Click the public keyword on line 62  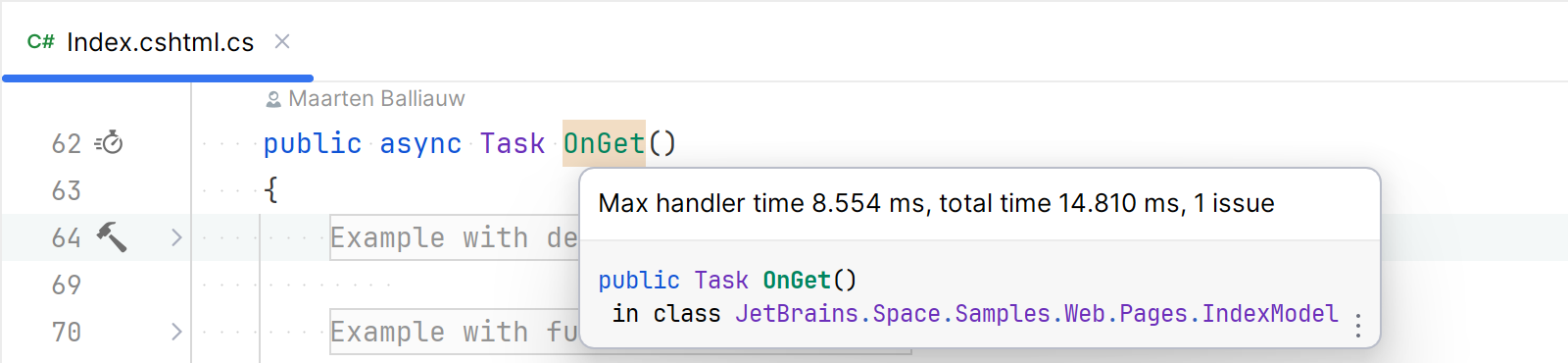313,143
